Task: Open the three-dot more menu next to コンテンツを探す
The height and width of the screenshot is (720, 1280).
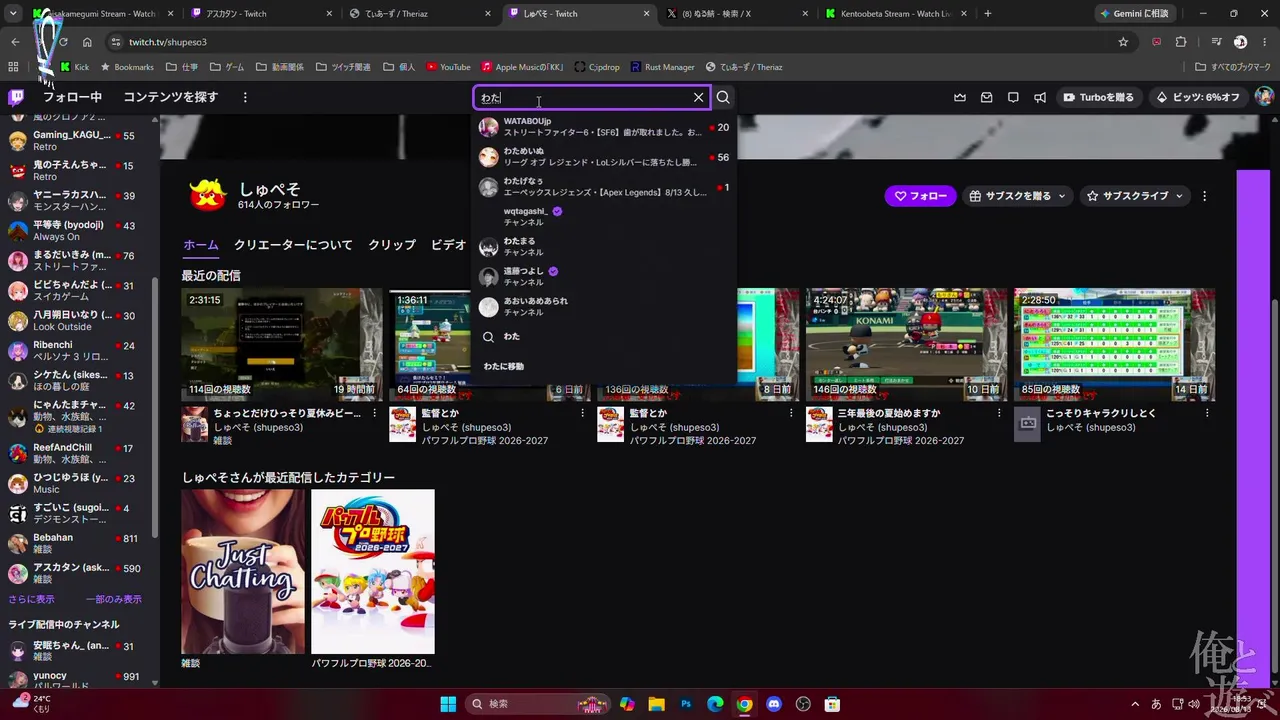Action: click(x=244, y=97)
